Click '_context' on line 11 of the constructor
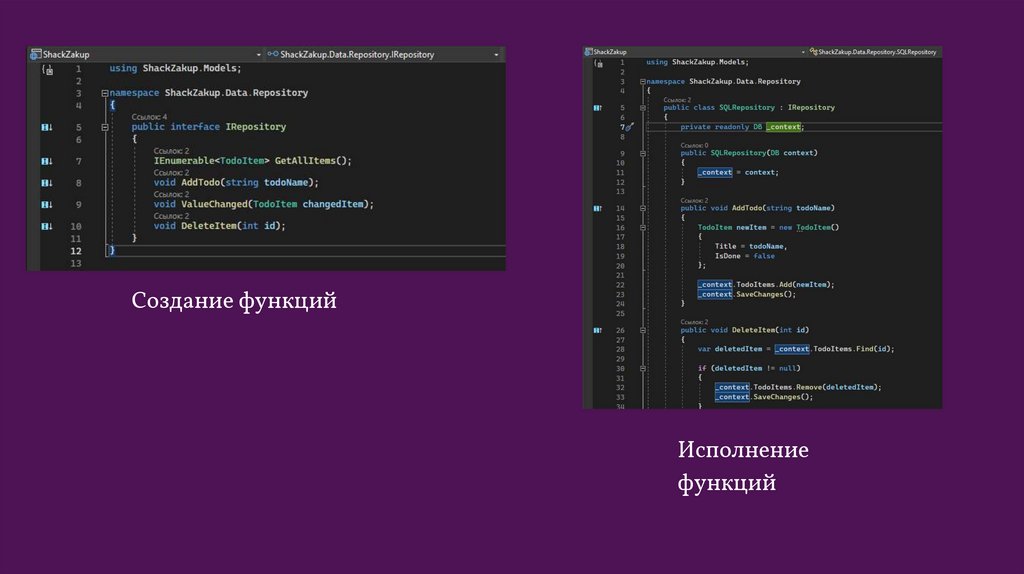The image size is (1024, 574). coord(715,172)
